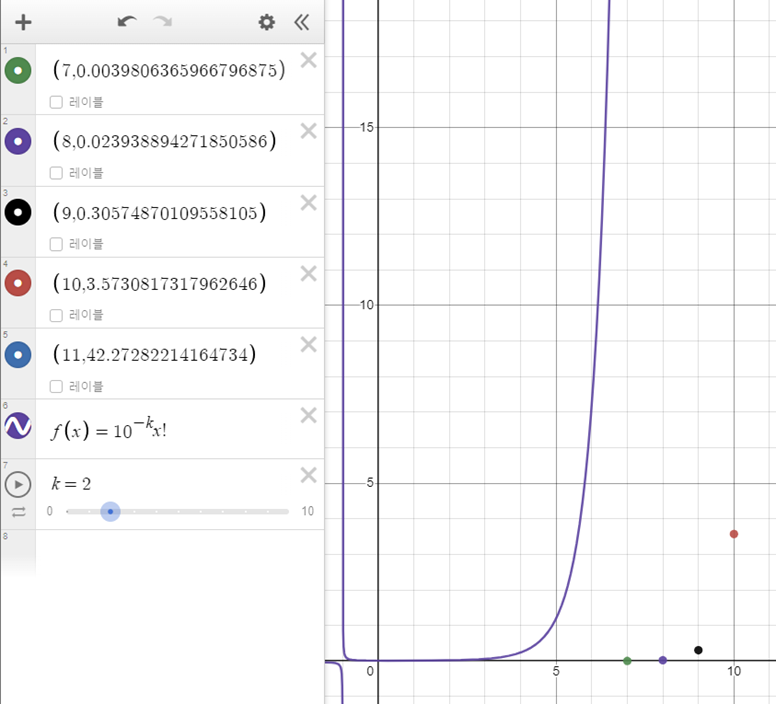Toggle blue point icon for expression 5
Screen dimensions: 776x704
click(18, 355)
